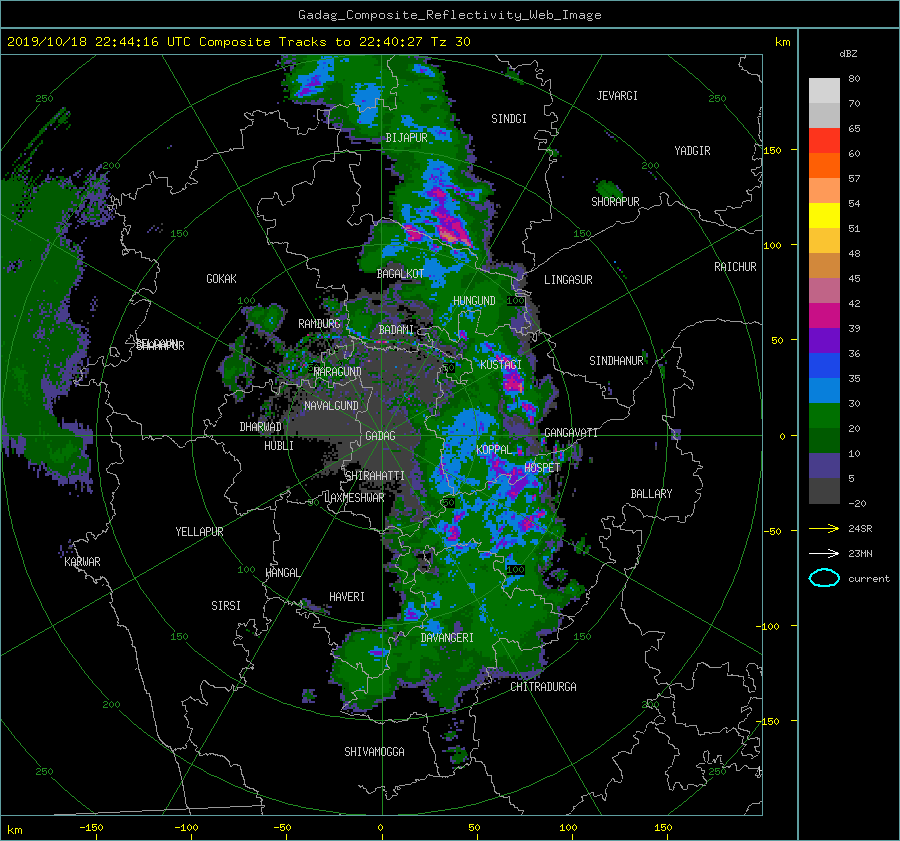900x841 pixels.
Task: Click the white 23MN arrow legend icon
Action: (x=824, y=553)
